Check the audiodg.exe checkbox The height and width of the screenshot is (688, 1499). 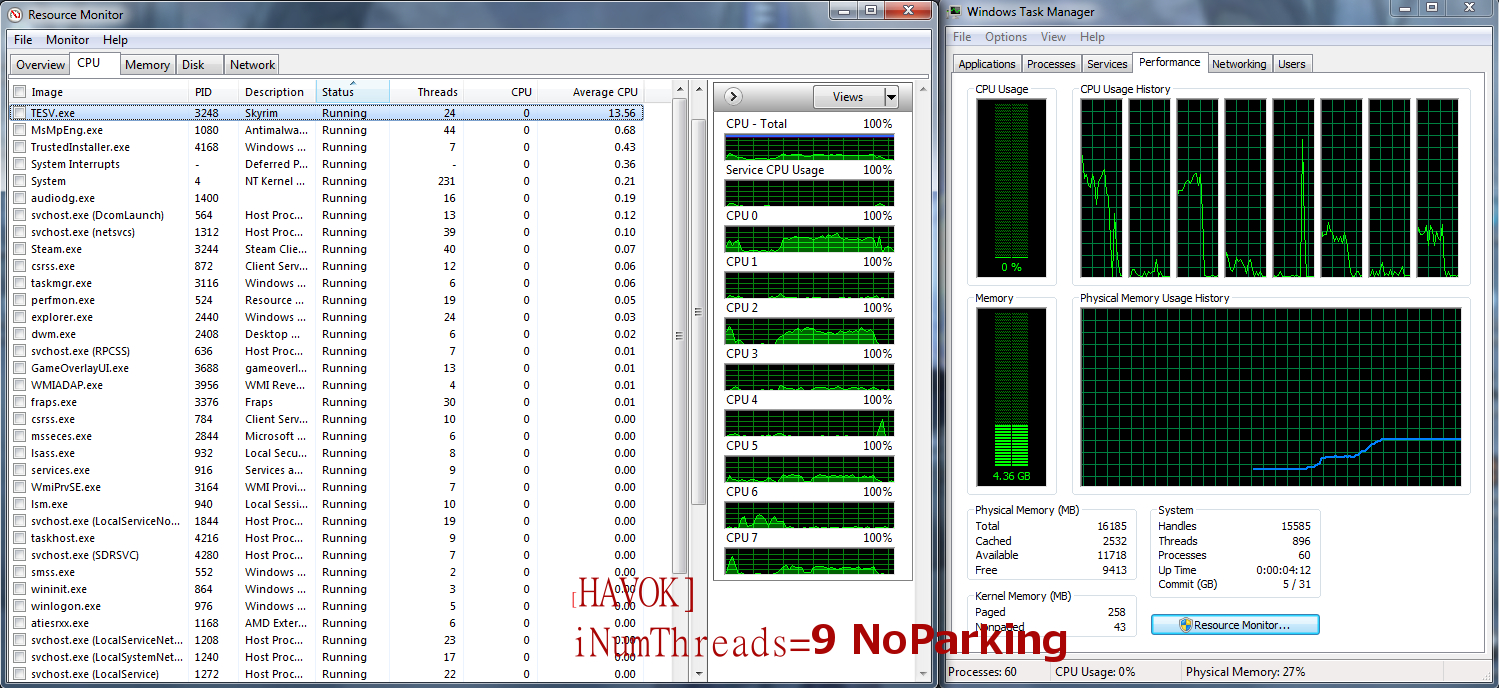(x=19, y=198)
